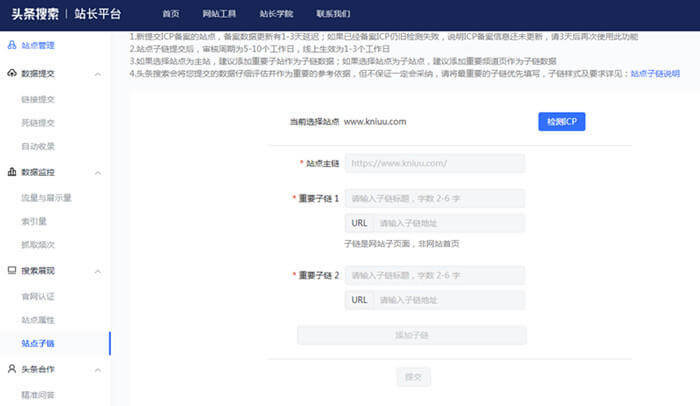Select 官网认证 in the sidebar

(x=38, y=295)
